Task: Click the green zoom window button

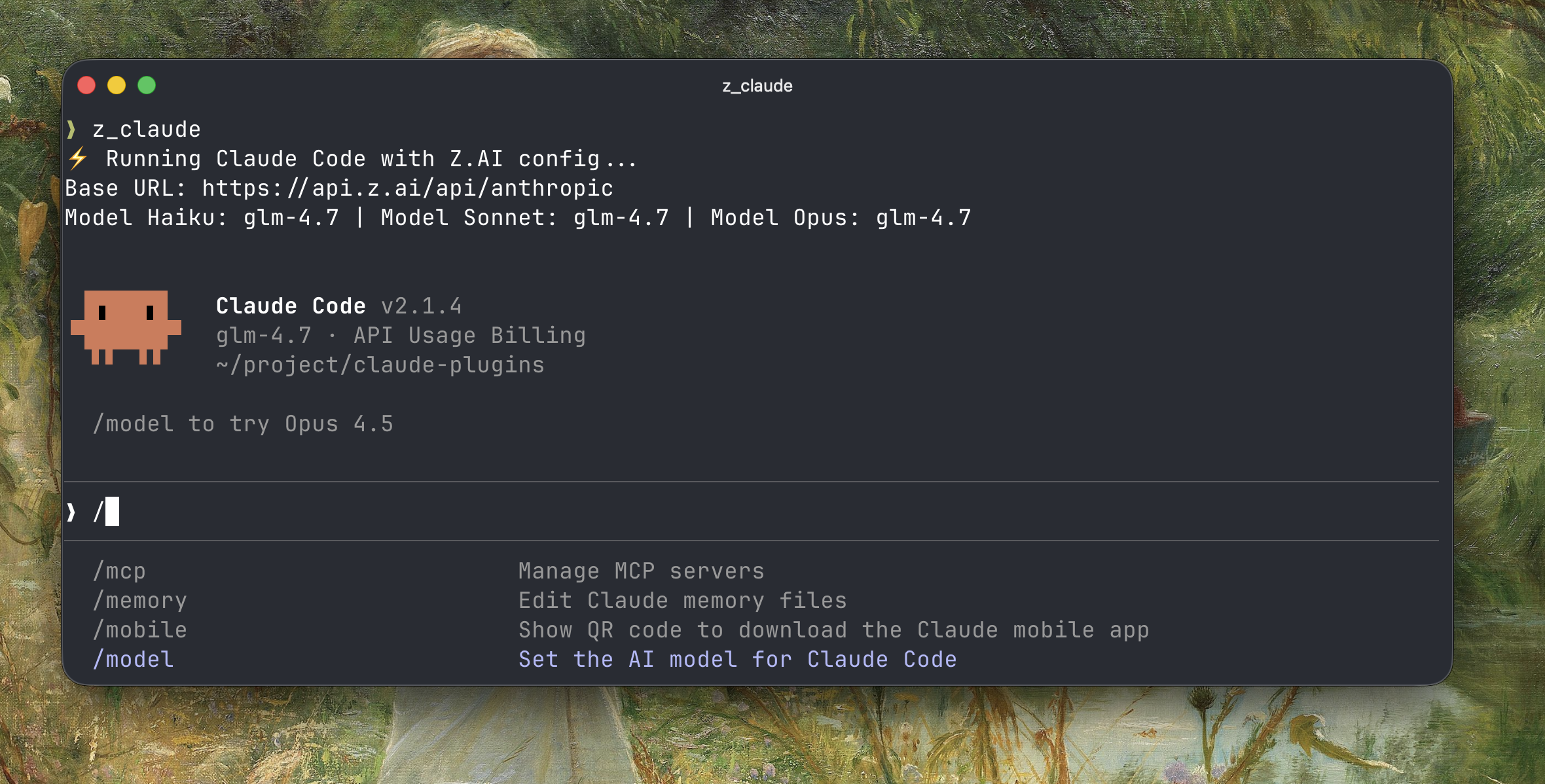Action: (x=147, y=85)
